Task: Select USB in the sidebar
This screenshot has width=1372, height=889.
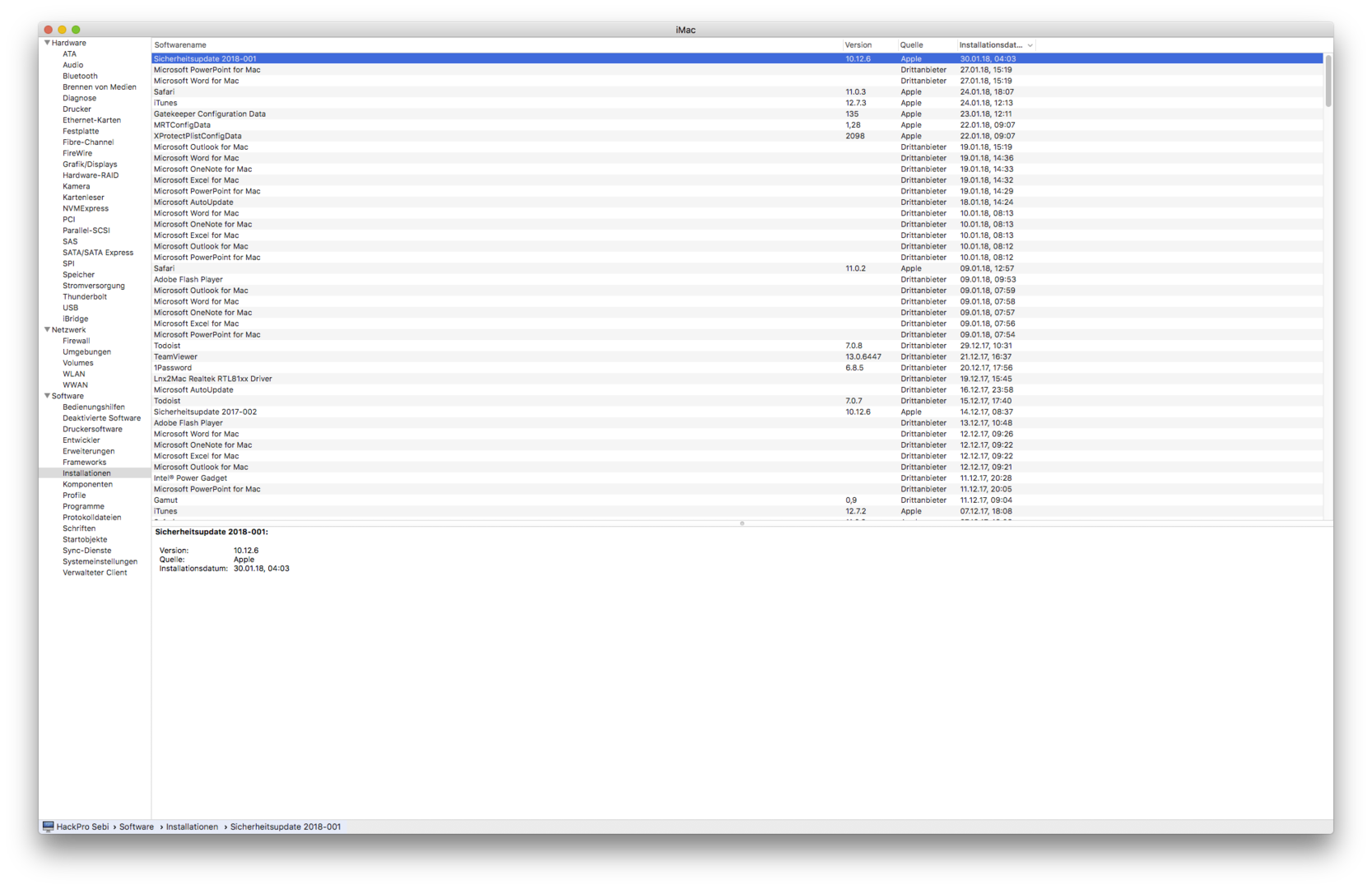Action: pos(71,308)
